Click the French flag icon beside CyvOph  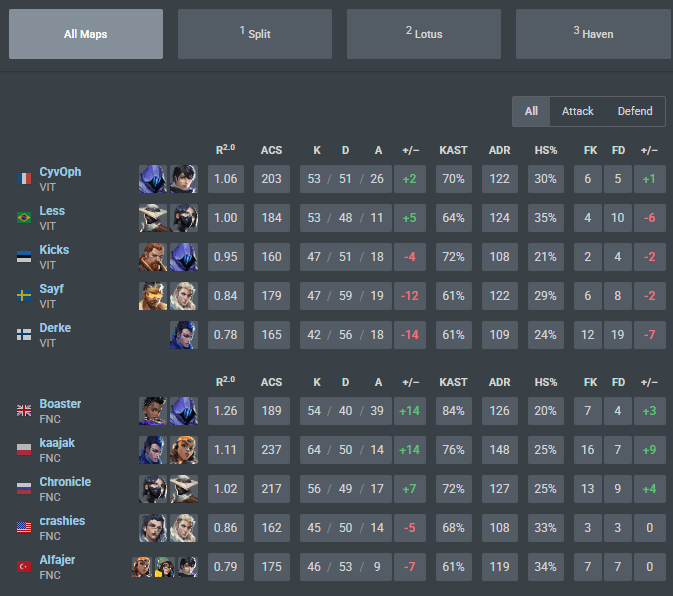click(24, 178)
